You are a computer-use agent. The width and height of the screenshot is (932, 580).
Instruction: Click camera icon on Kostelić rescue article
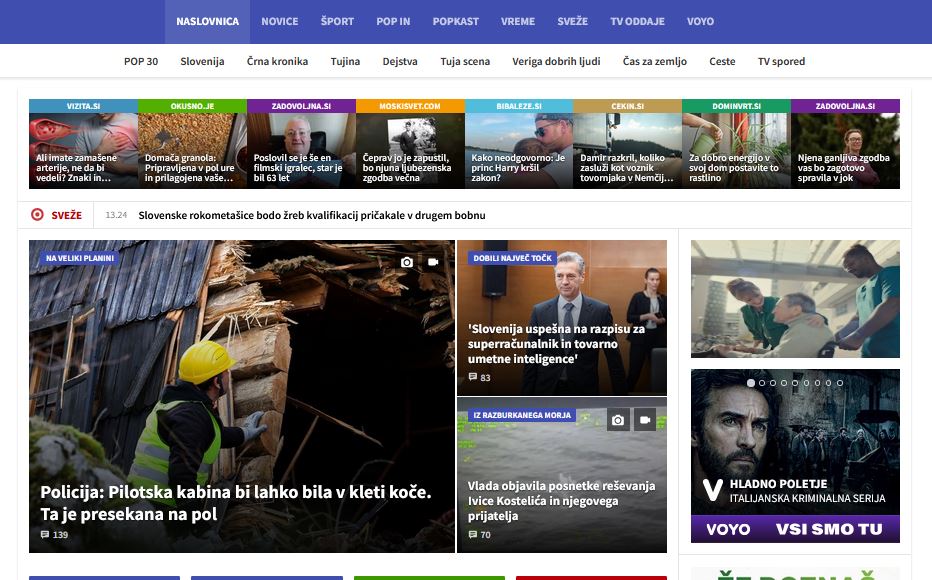[618, 420]
